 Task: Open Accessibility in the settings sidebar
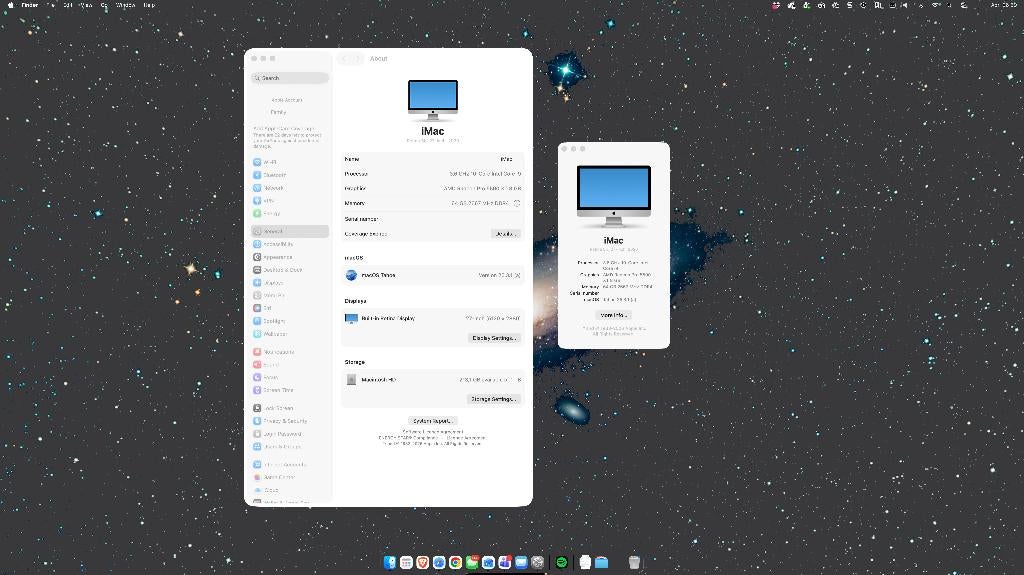[289, 244]
